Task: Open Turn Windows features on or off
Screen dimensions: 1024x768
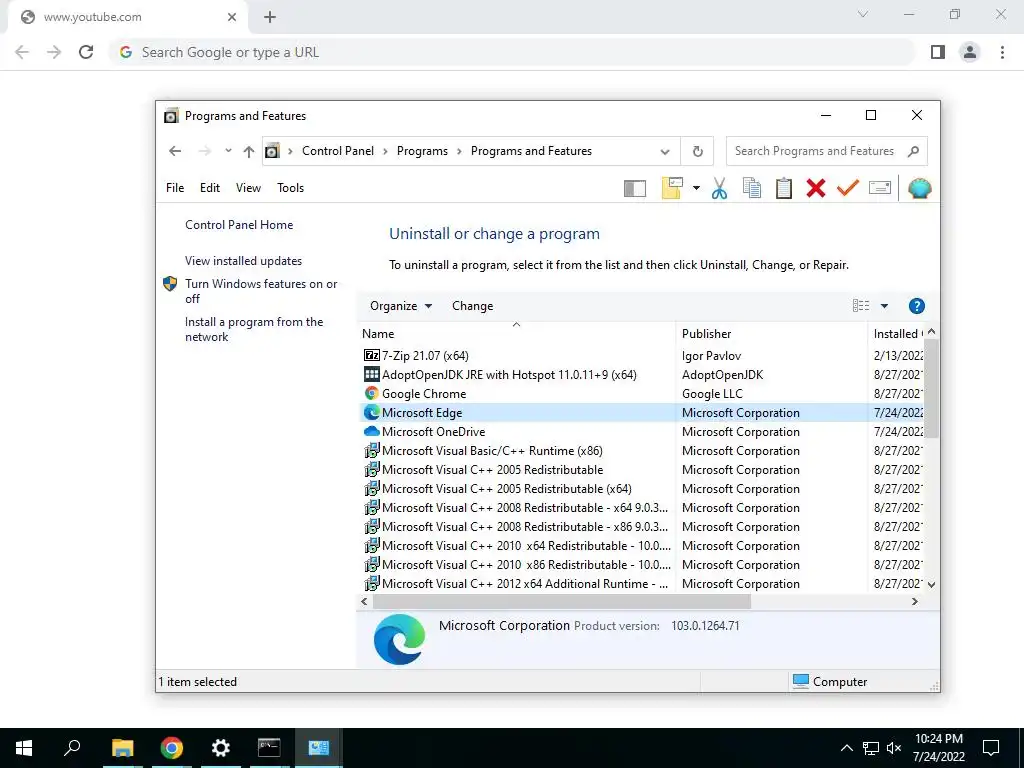Action: (261, 291)
